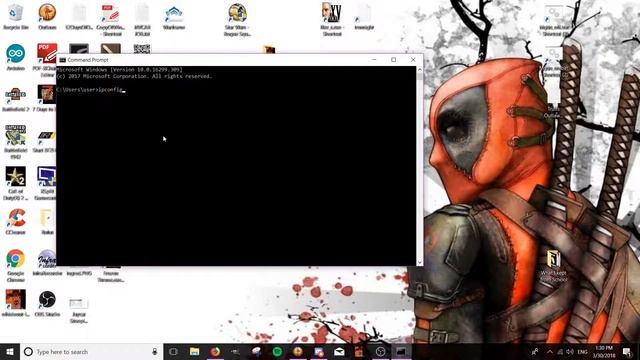Click the 'Type here to search' box

coord(92,351)
